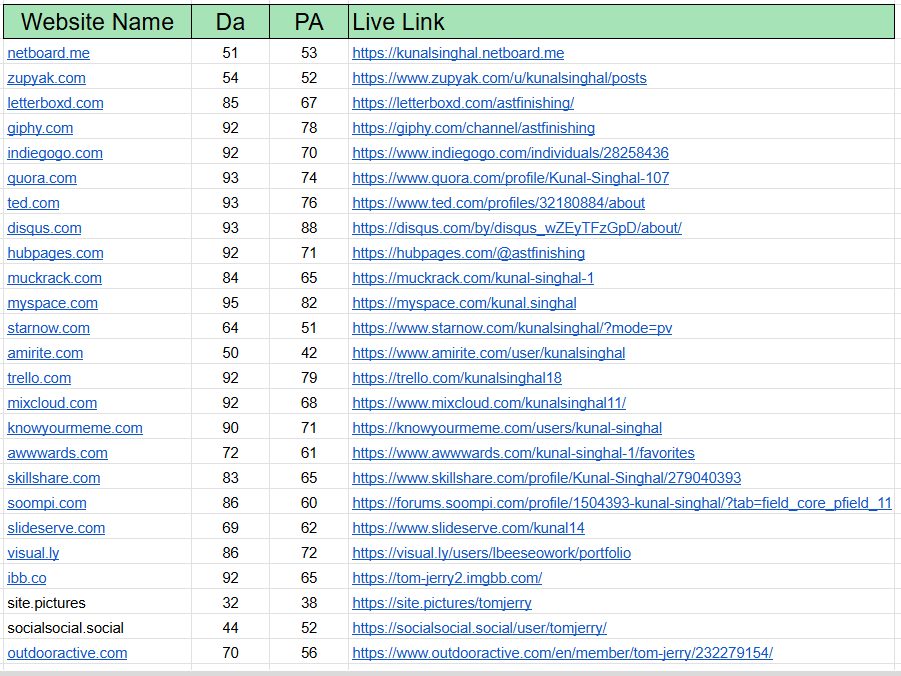This screenshot has width=901, height=676.
Task: Select Da value 95 for myspace.com
Action: point(230,303)
